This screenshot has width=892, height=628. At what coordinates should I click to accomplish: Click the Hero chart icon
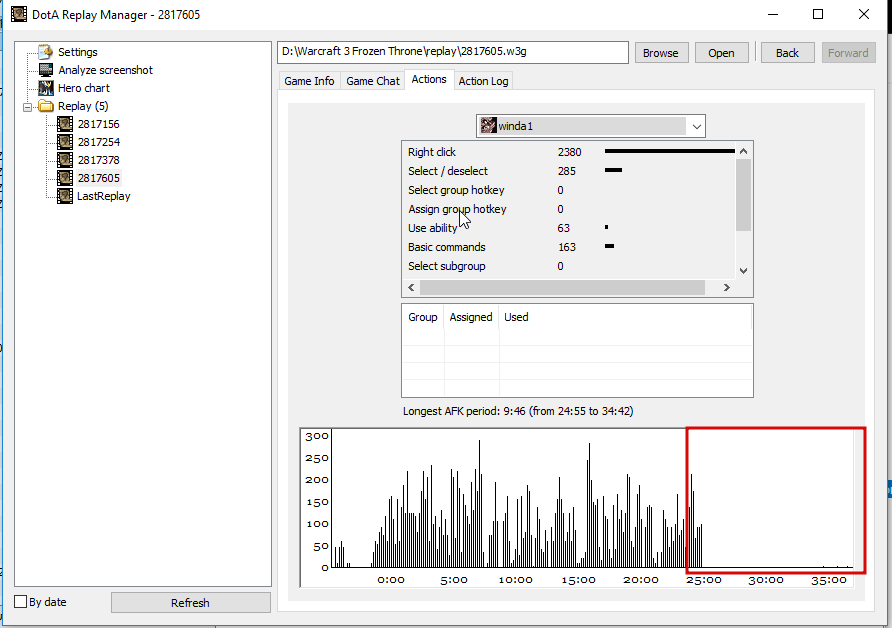tap(46, 88)
